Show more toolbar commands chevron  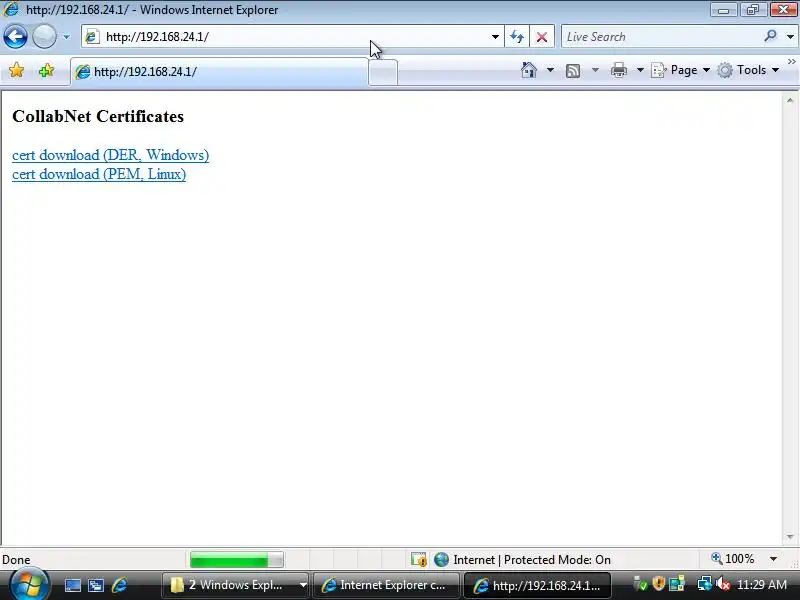(791, 62)
